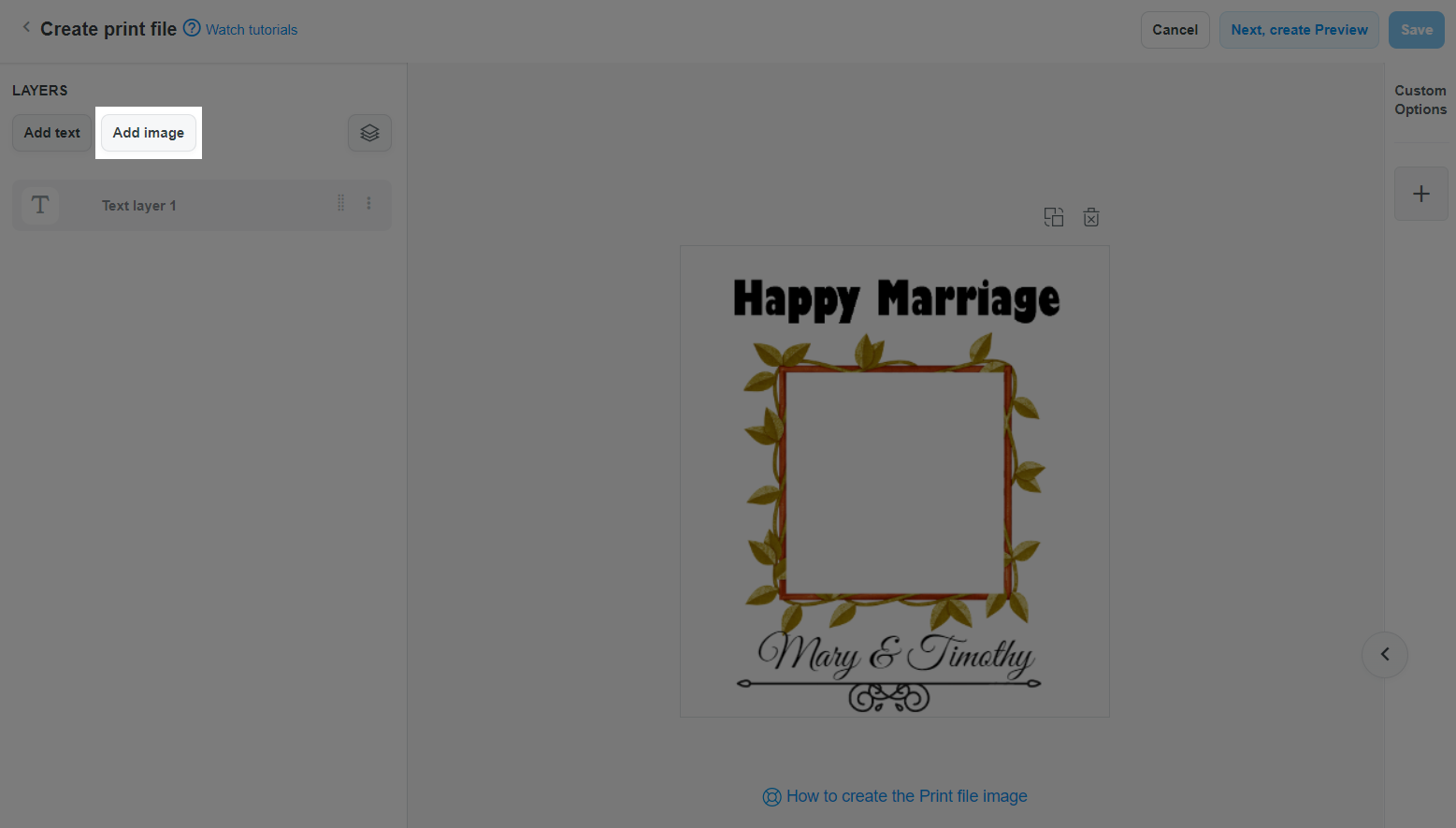The height and width of the screenshot is (828, 1456).
Task: Click the Create print file title
Action: (x=108, y=29)
